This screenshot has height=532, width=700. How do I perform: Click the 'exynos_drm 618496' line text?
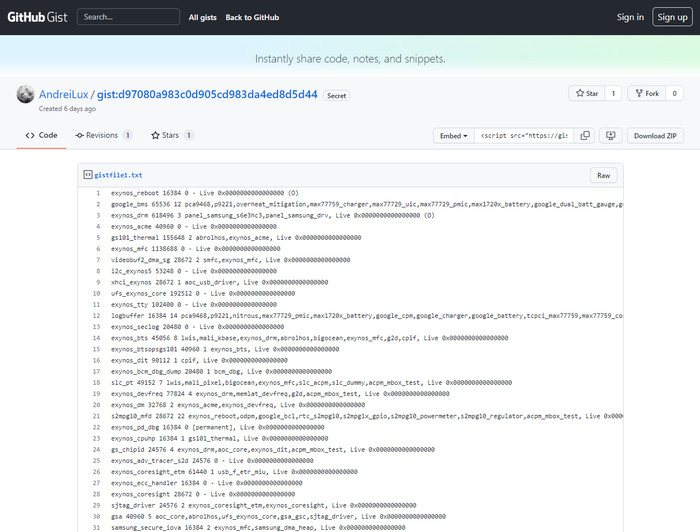(x=272, y=216)
